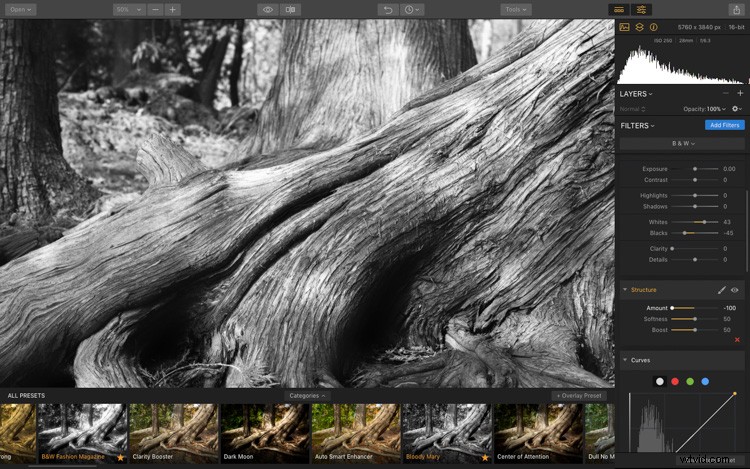Remove layer with the minus icon

pos(726,93)
